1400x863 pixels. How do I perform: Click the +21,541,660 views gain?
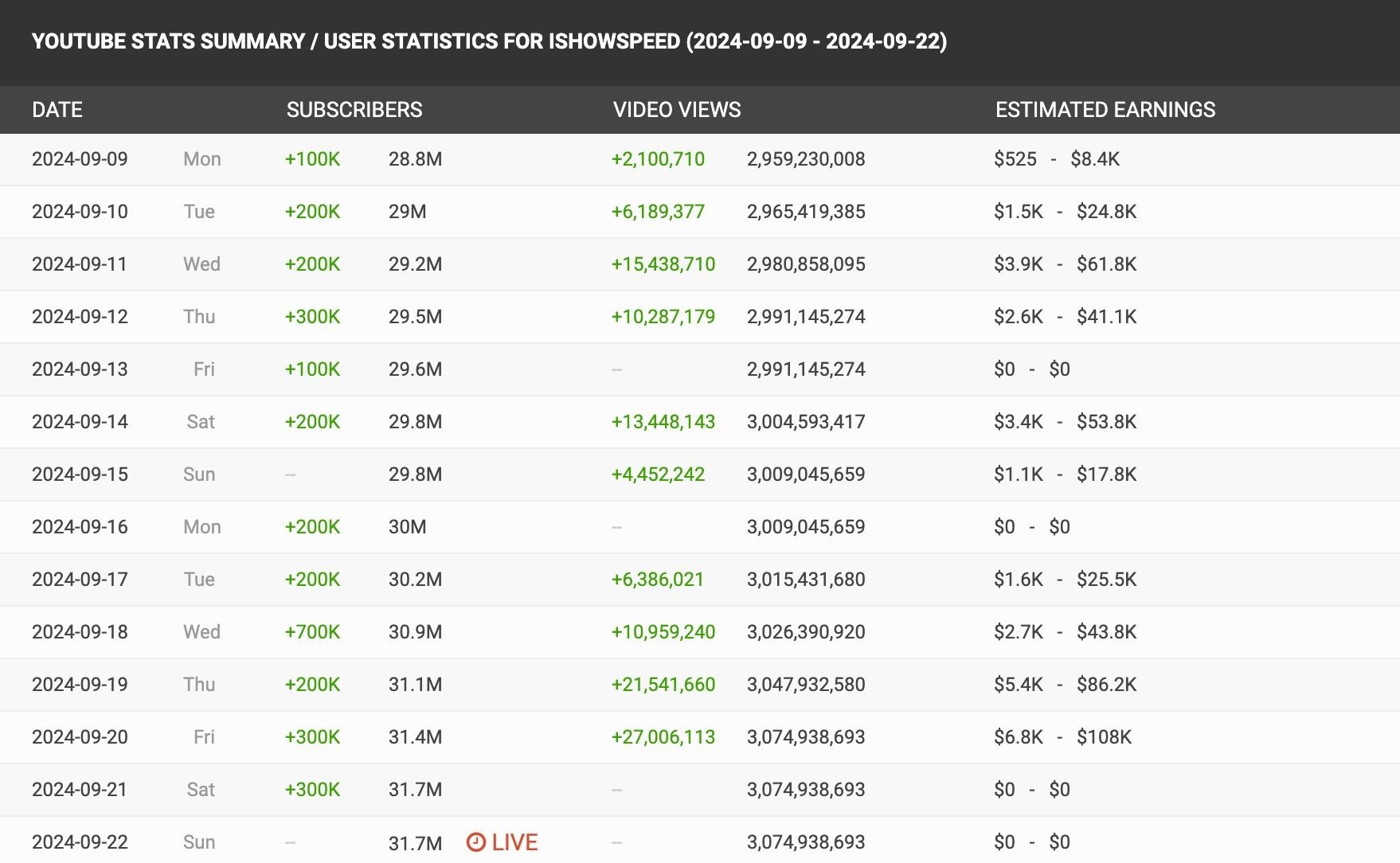pos(663,685)
